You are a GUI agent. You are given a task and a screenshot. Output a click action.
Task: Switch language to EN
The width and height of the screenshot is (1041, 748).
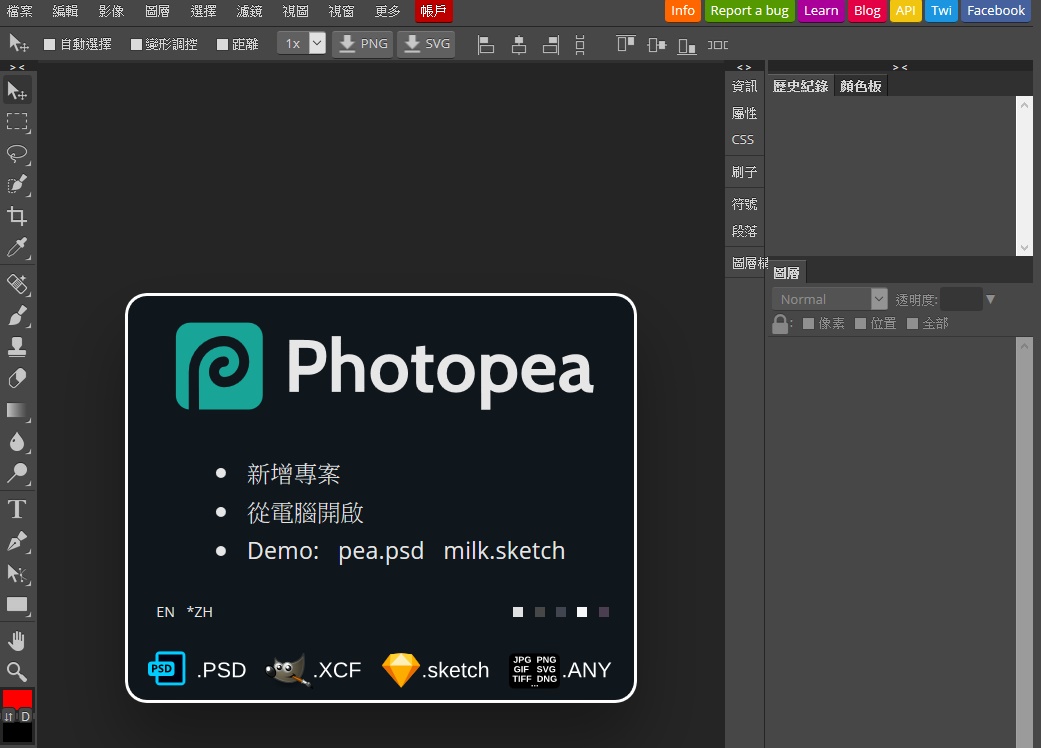tap(165, 612)
